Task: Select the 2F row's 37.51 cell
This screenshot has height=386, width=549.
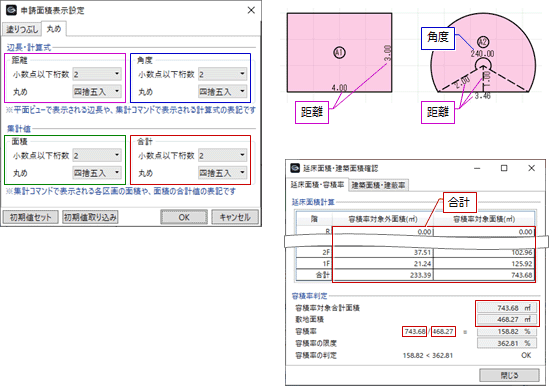Action: [x=383, y=253]
